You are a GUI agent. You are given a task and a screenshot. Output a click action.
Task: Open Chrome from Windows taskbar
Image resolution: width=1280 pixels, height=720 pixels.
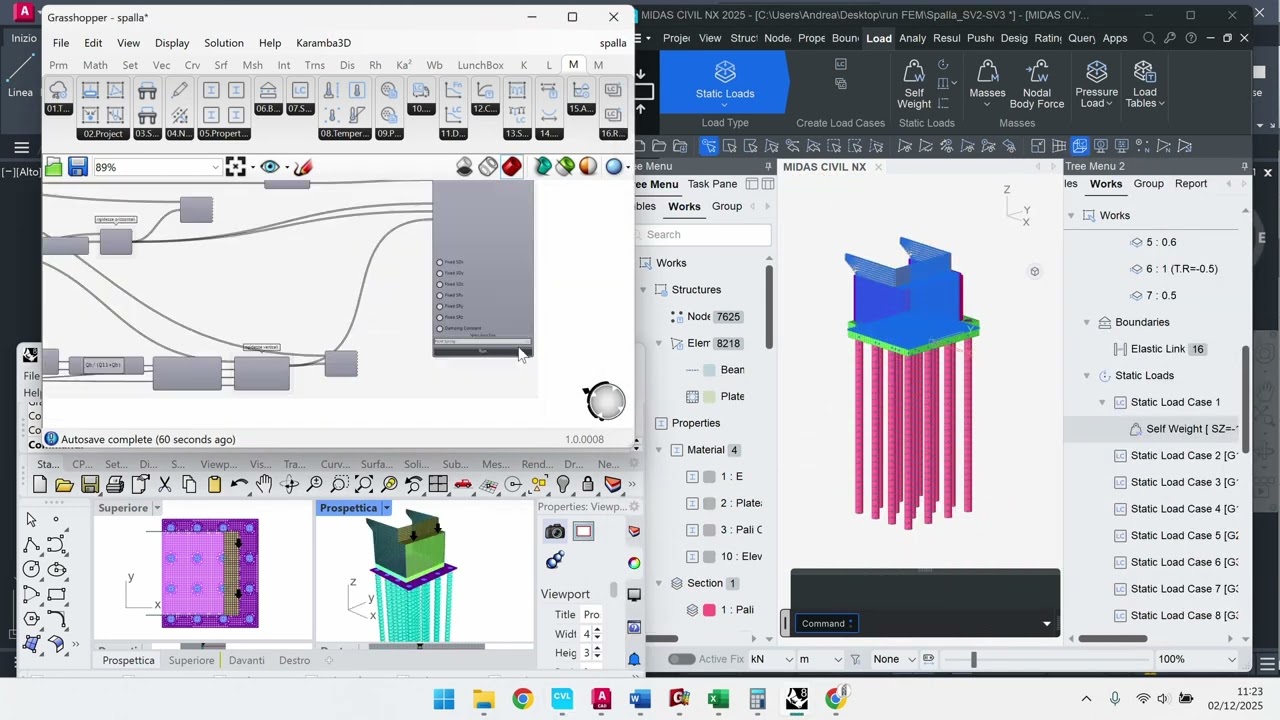(x=522, y=699)
